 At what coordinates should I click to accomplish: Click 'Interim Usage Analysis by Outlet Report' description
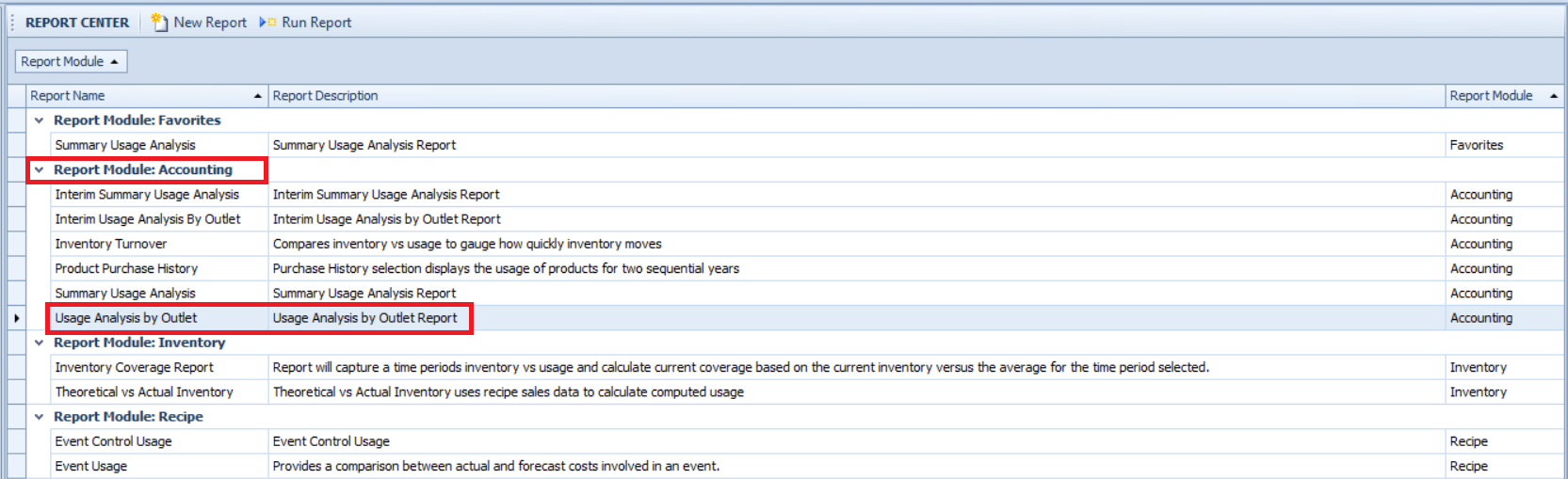click(x=387, y=219)
